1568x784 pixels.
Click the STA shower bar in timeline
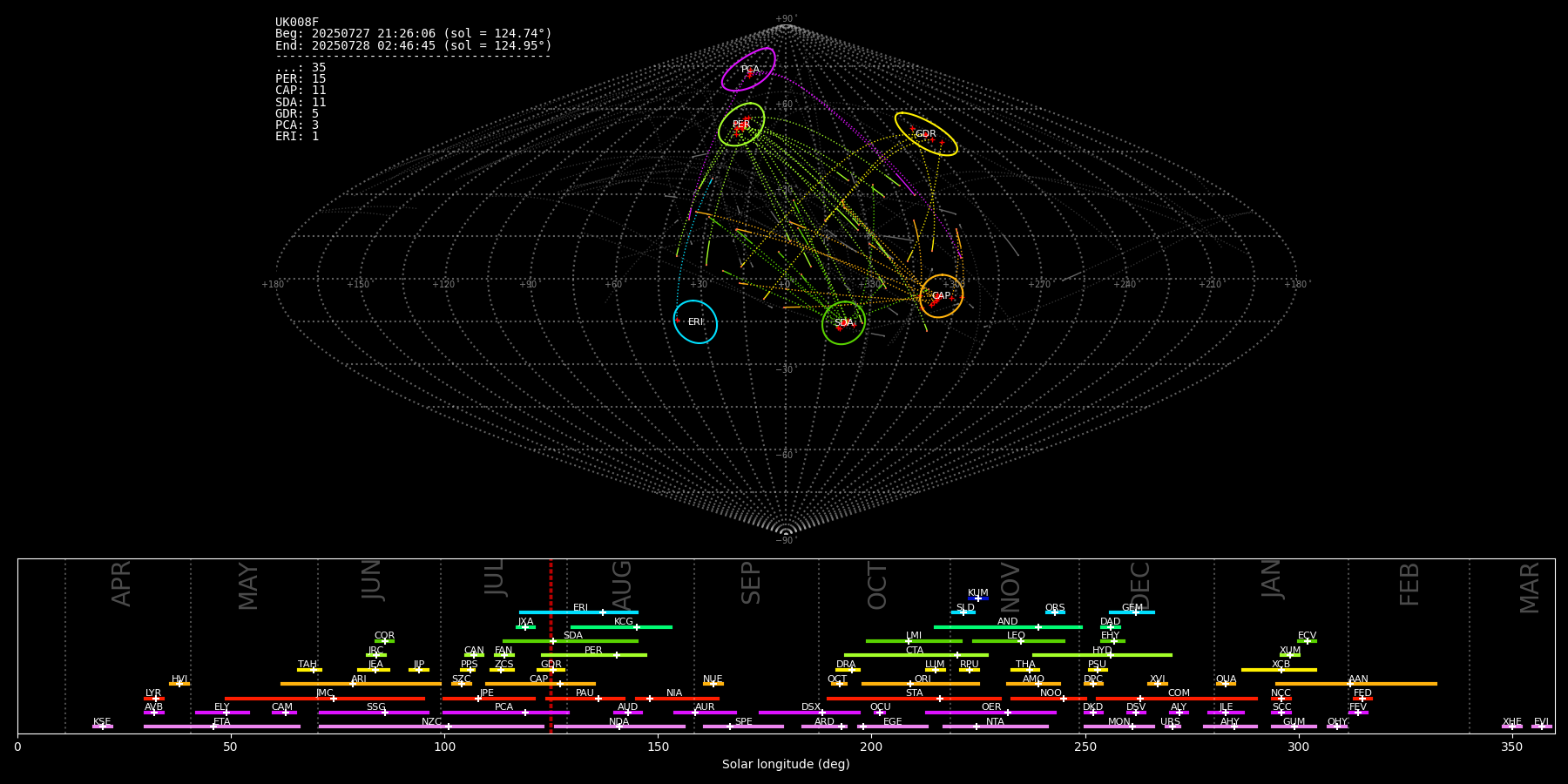pyautogui.click(x=914, y=699)
